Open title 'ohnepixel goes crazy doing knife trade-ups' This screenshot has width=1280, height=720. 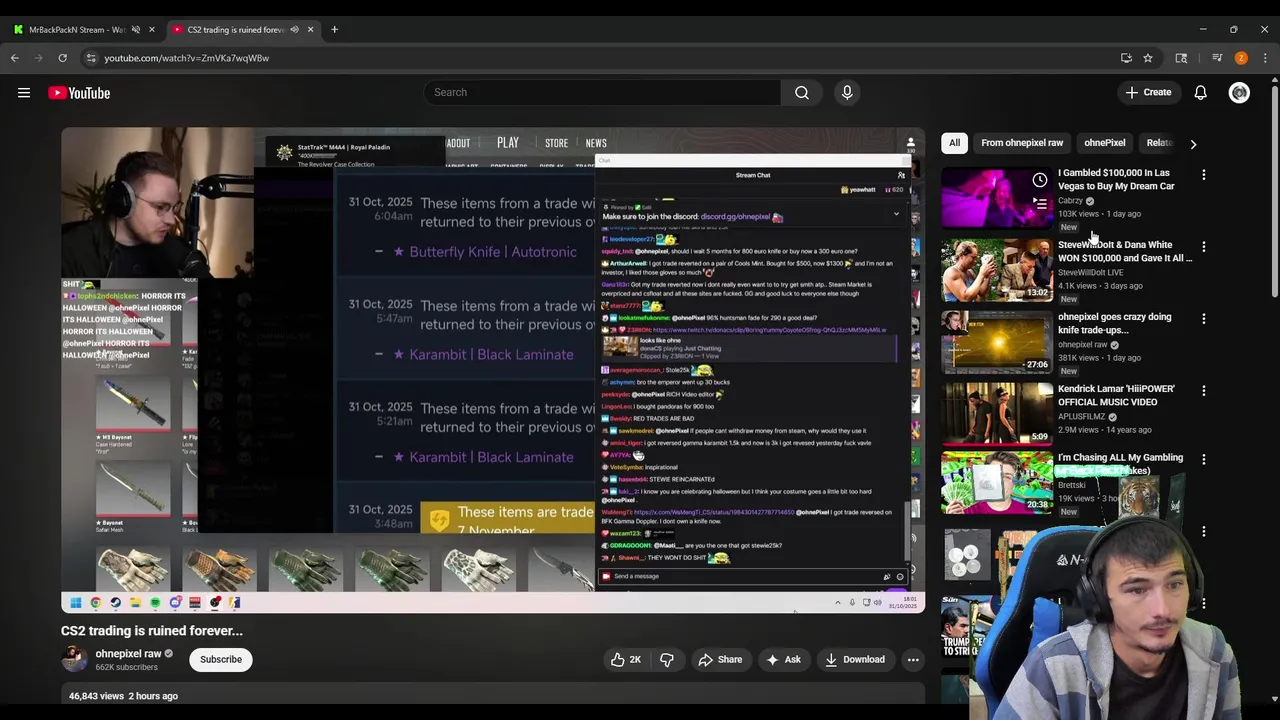click(x=1115, y=324)
